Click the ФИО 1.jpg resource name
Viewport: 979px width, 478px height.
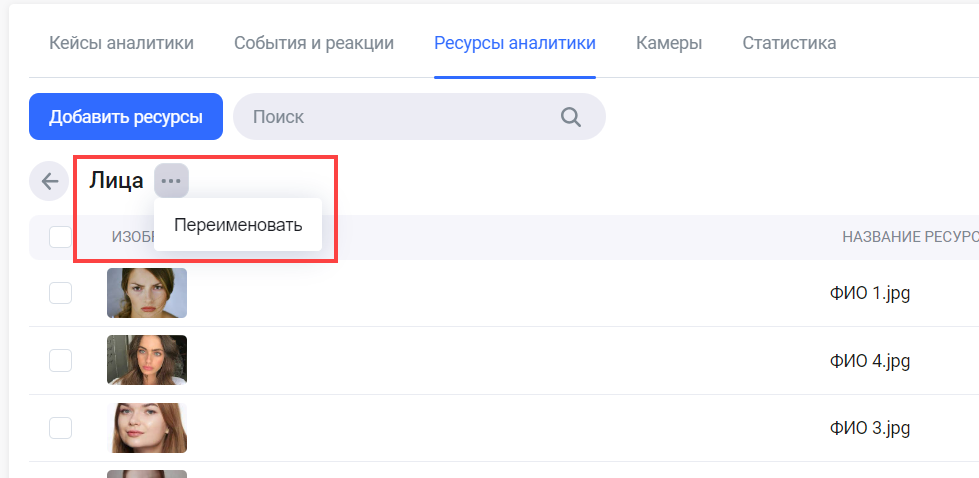click(x=869, y=293)
